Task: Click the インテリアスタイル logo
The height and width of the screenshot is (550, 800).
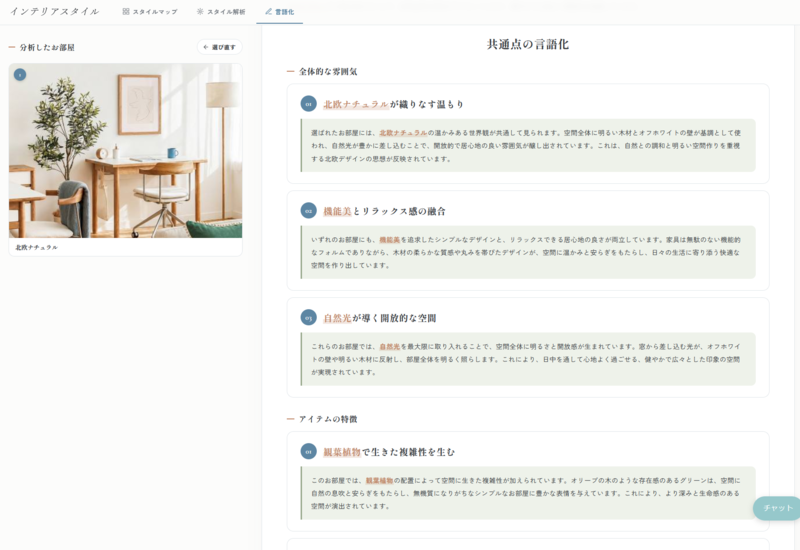Action: tap(55, 11)
